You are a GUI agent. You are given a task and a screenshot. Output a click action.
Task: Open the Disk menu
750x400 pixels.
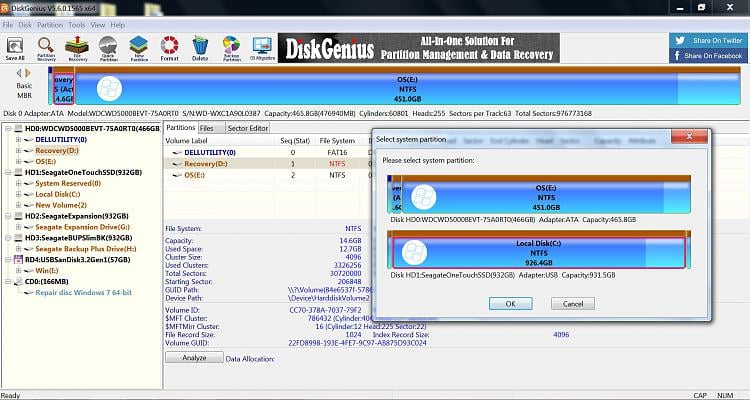(25, 25)
